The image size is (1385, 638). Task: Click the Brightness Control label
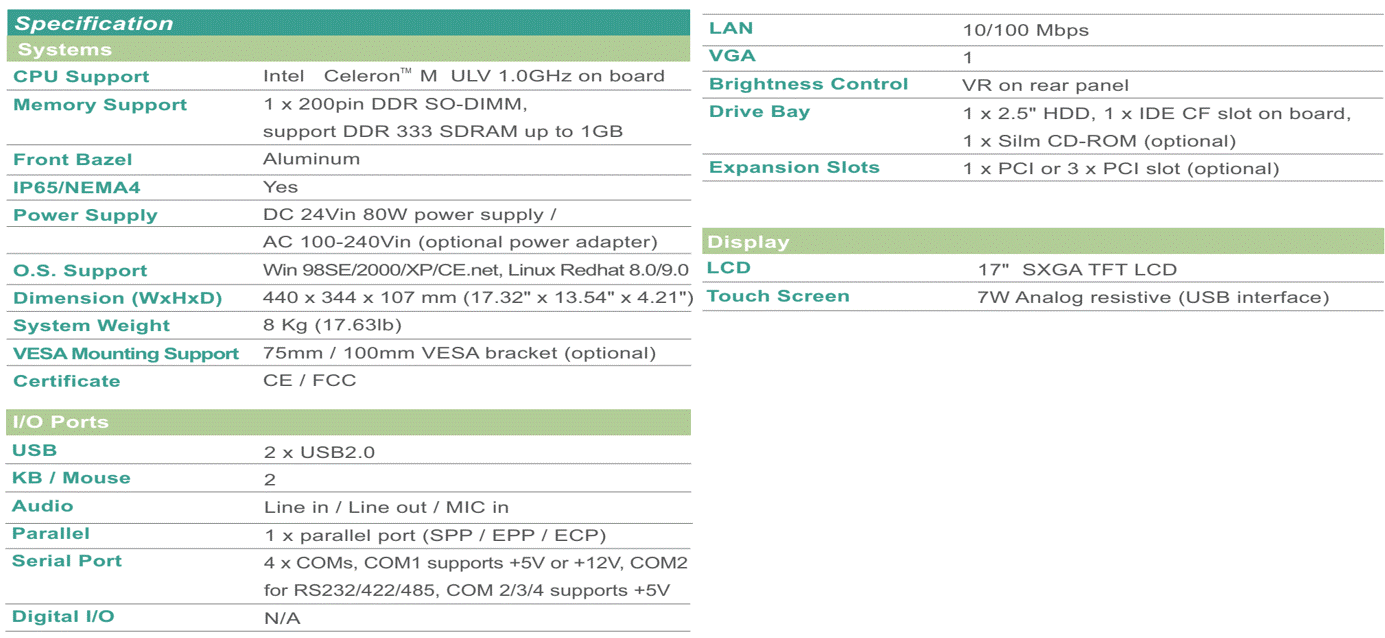click(808, 85)
